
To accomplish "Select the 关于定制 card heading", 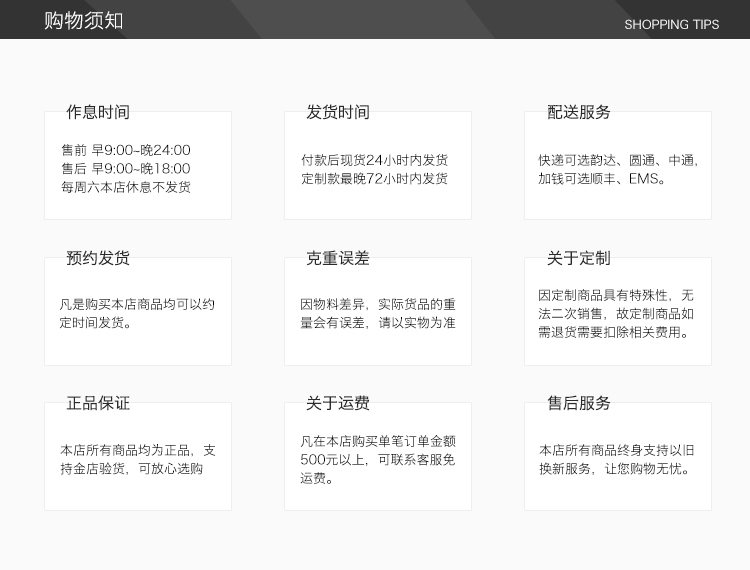I will [579, 258].
